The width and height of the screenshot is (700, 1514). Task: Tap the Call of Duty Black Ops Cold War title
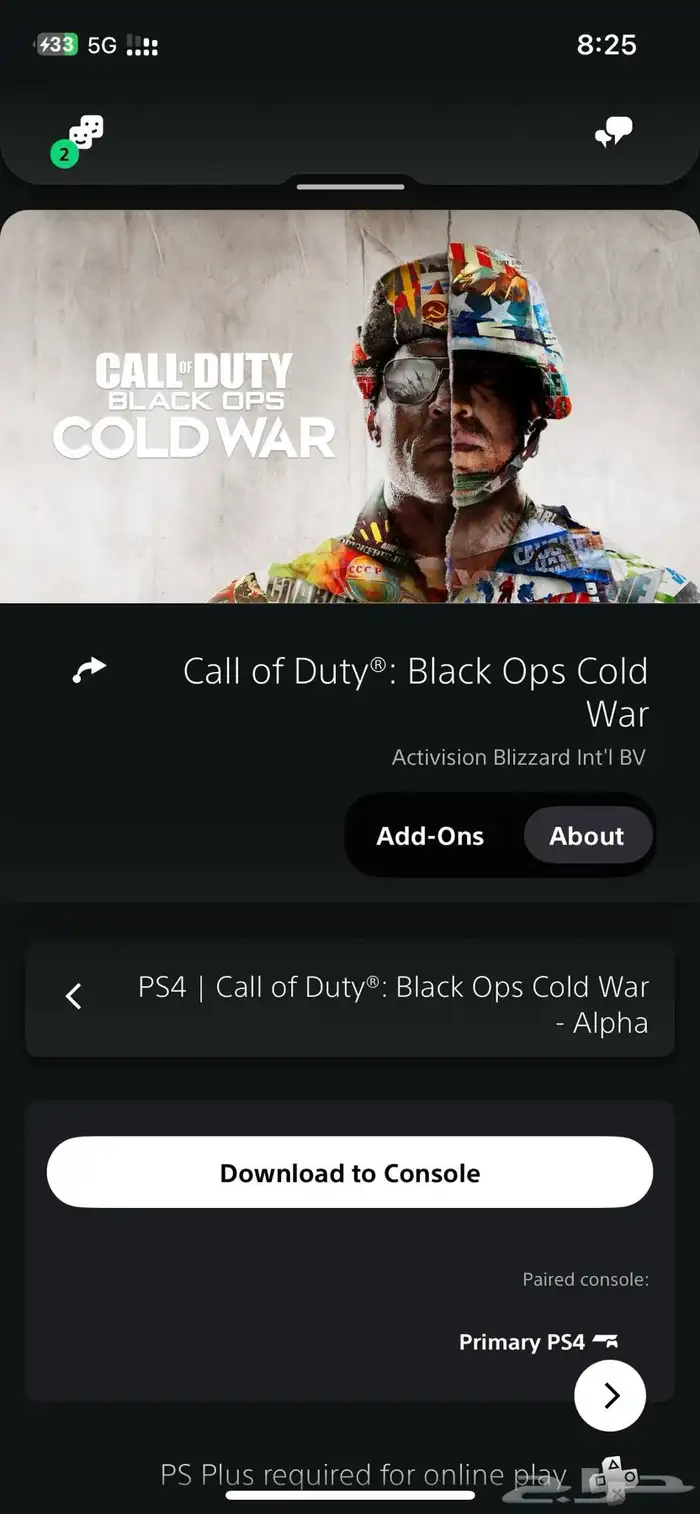pos(416,692)
